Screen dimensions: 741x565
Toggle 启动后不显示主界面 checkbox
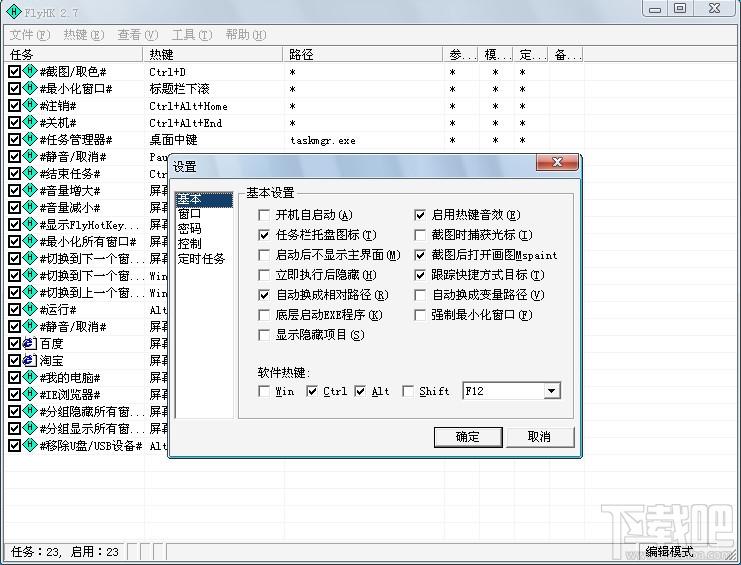pyautogui.click(x=264, y=256)
